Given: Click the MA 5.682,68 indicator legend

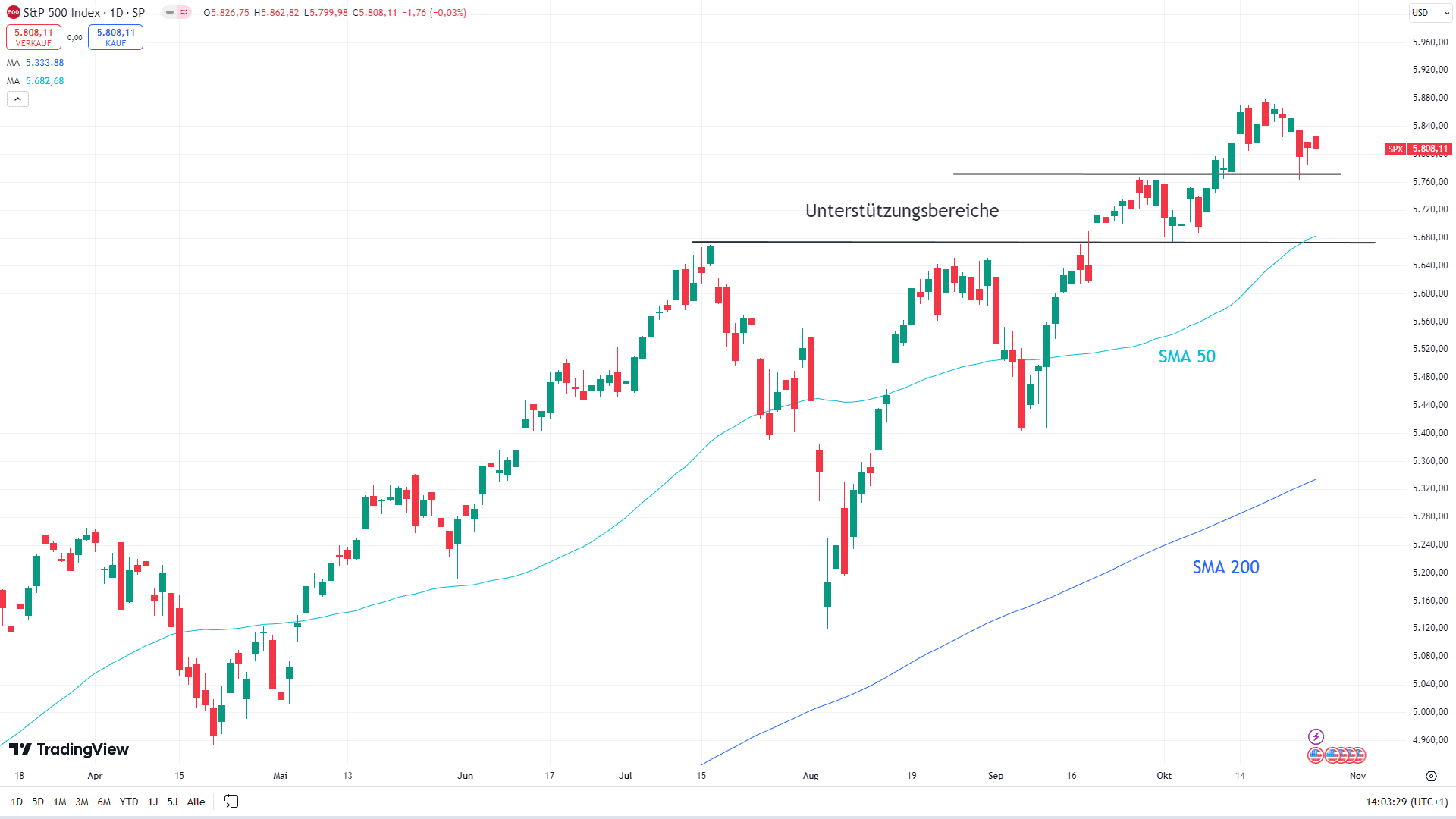Looking at the screenshot, I should [x=36, y=81].
